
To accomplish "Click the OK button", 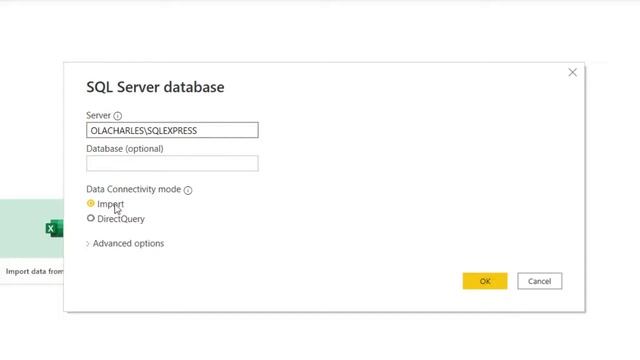I will click(x=485, y=281).
